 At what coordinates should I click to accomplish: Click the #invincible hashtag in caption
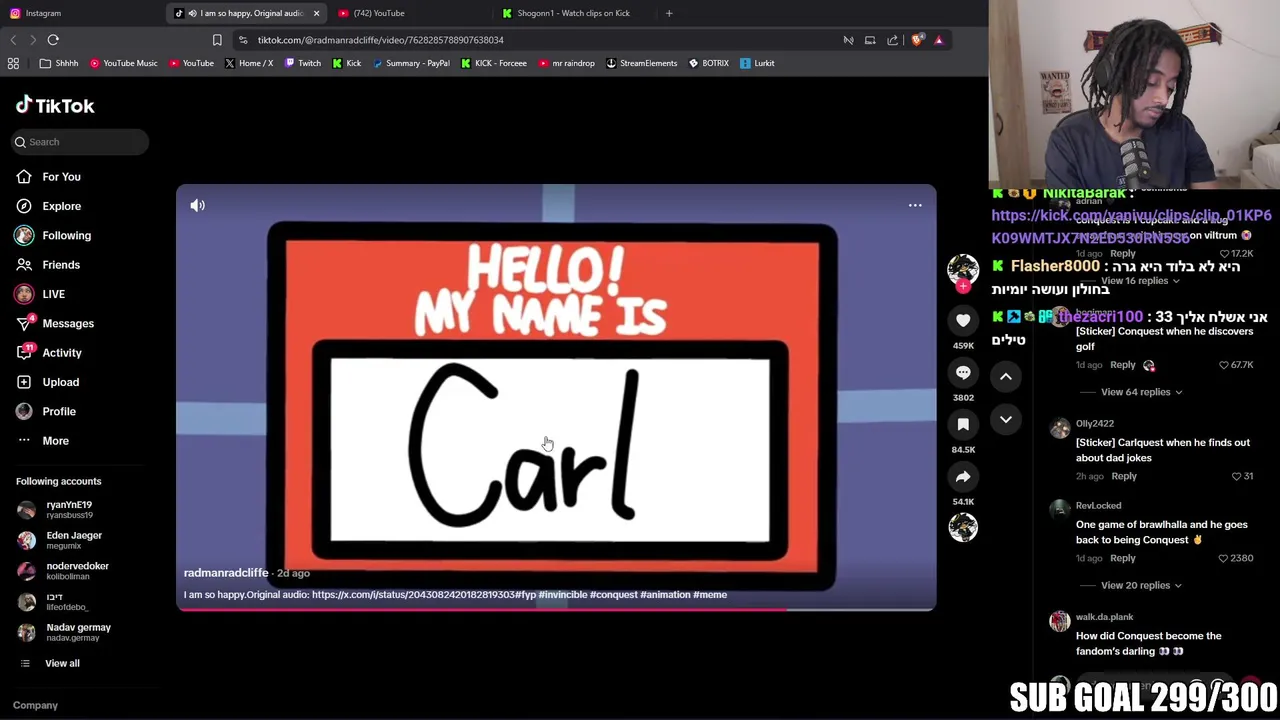(x=562, y=595)
